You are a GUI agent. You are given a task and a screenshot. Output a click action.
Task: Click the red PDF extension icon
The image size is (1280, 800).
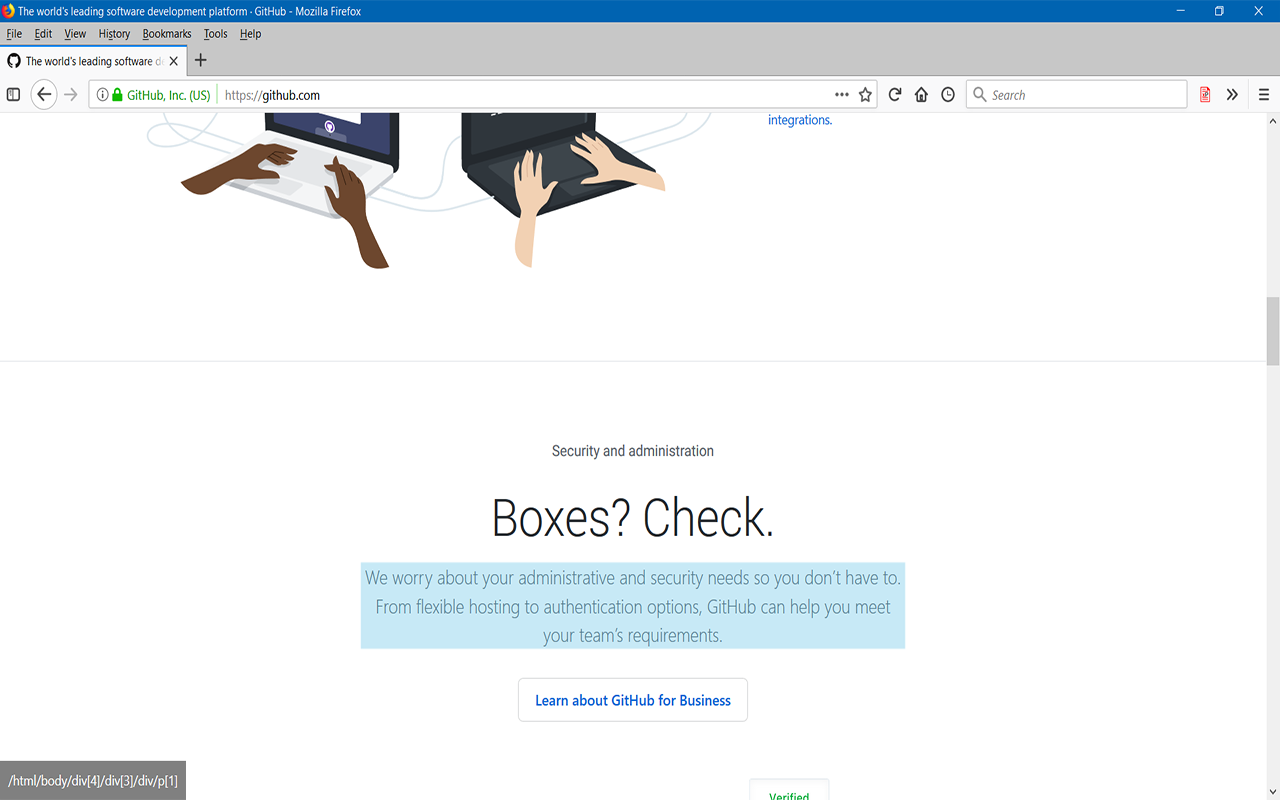[x=1205, y=95]
